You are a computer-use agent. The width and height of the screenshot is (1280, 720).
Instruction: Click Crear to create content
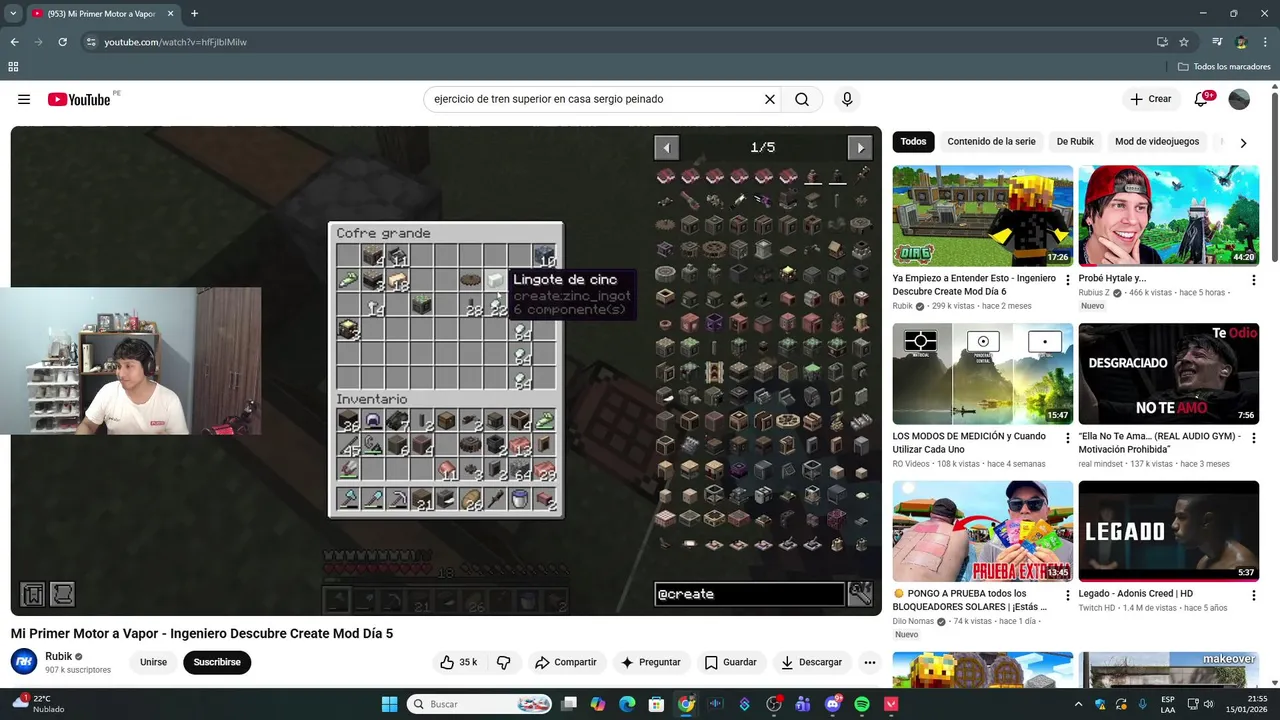[1150, 99]
